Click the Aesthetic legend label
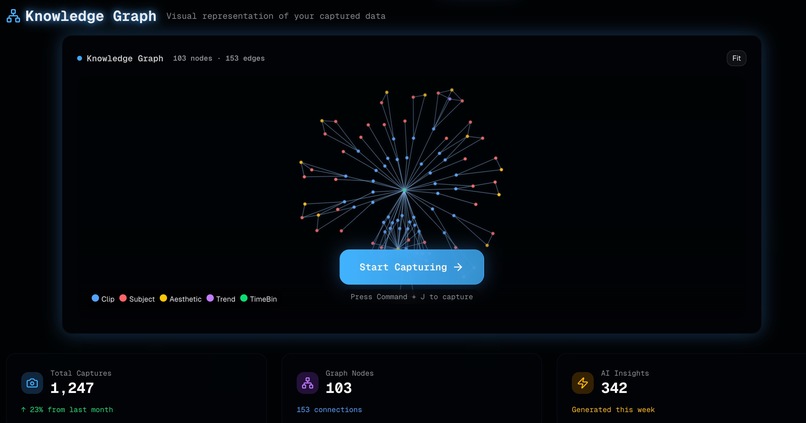The height and width of the screenshot is (423, 806). pos(185,299)
